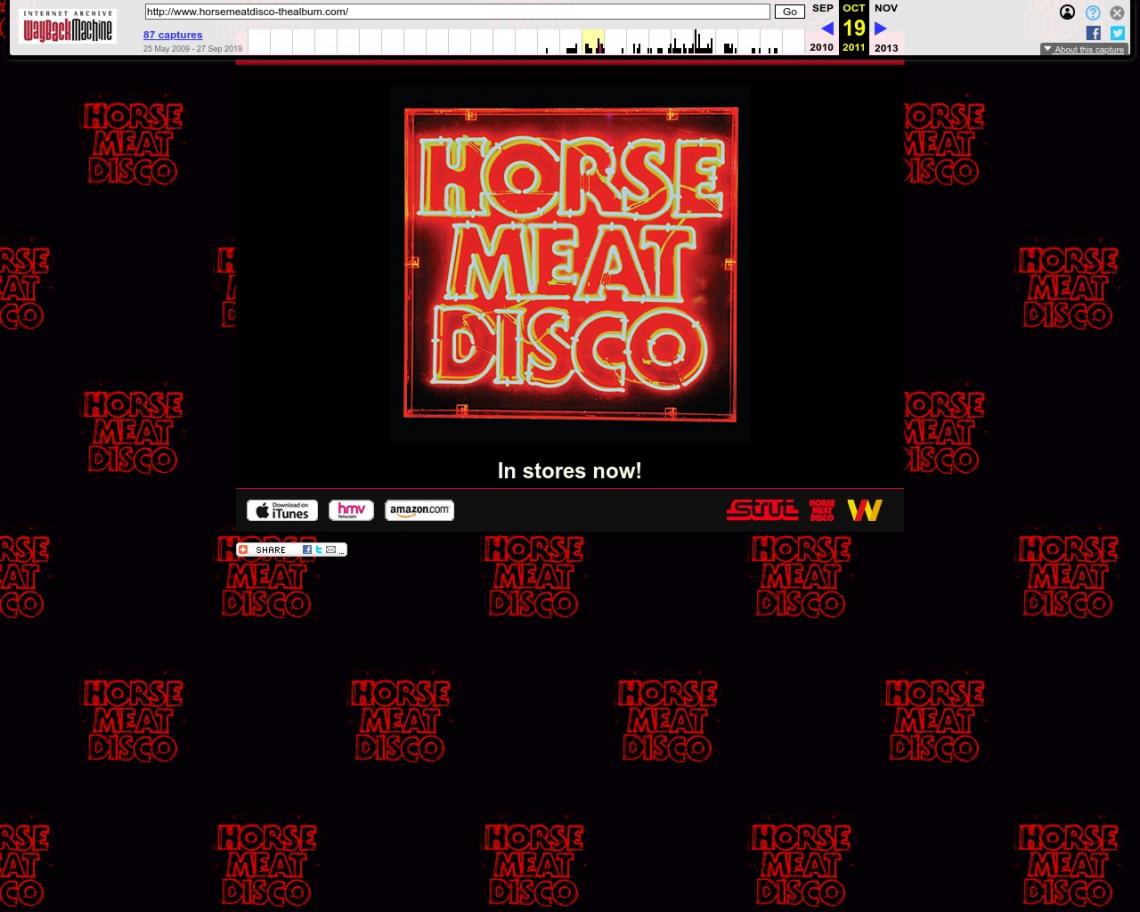Click the Download on iTunes badge
The width and height of the screenshot is (1140, 912).
point(282,511)
